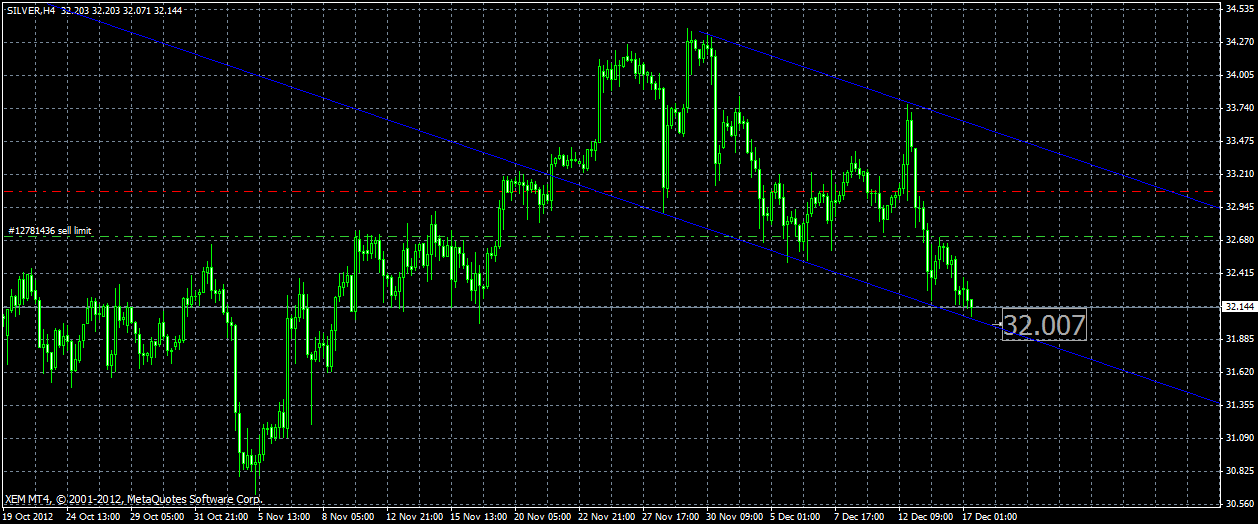Click the 8 Nov 05:00 time label
1258x524 pixels.
349,517
